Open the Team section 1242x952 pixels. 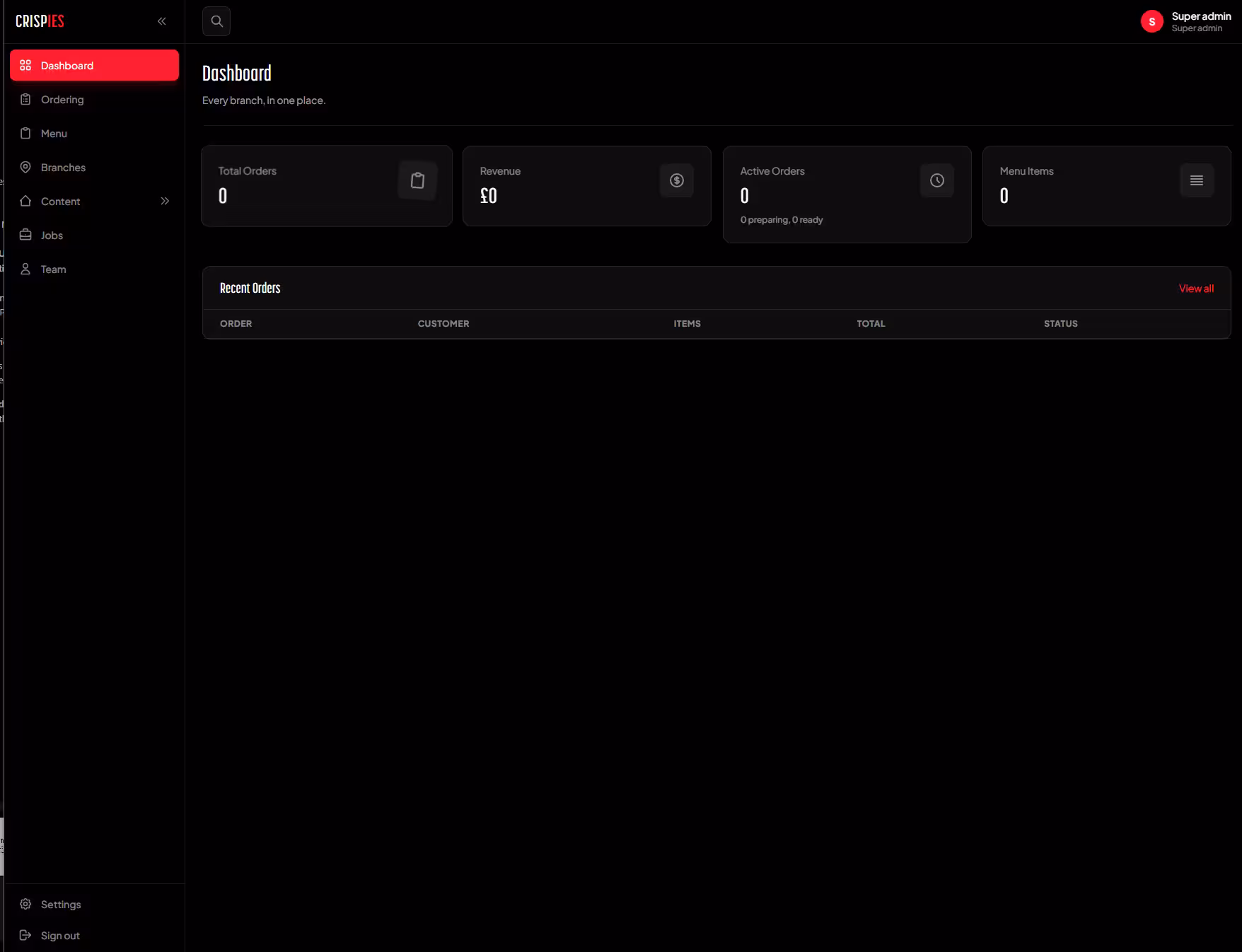click(94, 269)
